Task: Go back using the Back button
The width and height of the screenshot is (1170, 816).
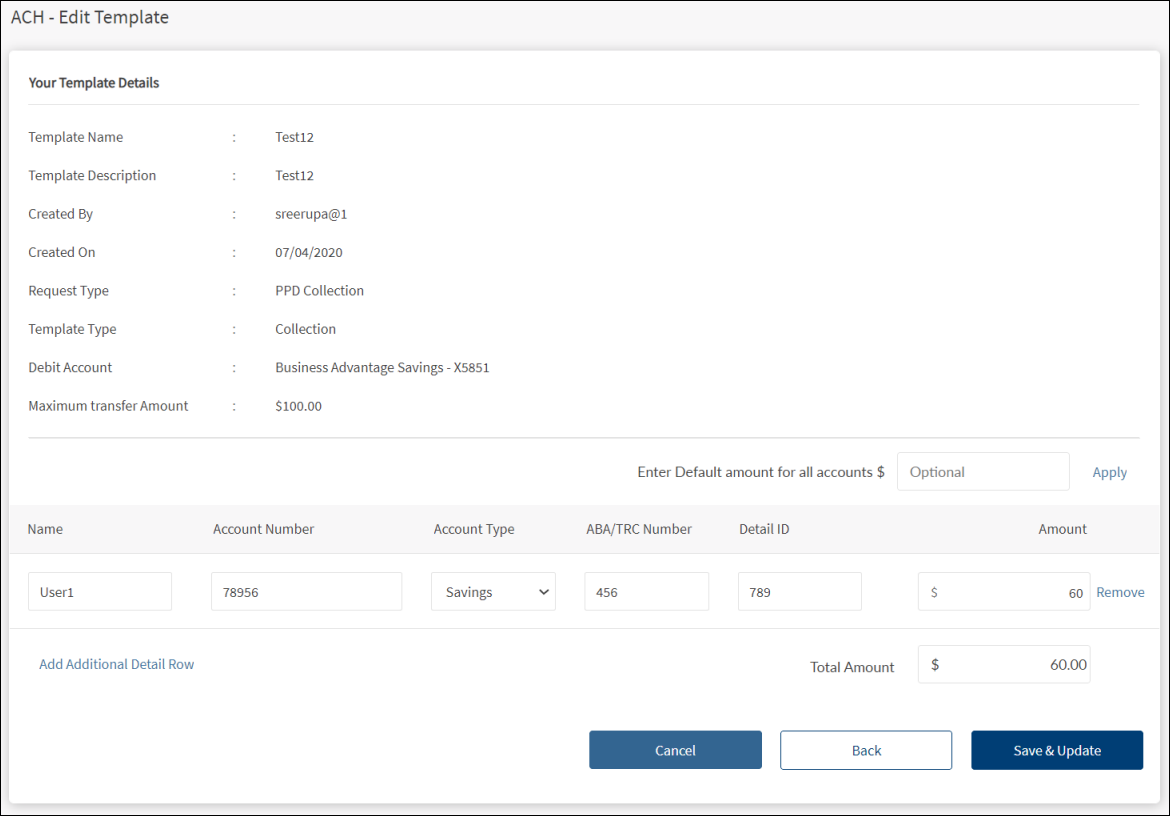Action: tap(865, 750)
